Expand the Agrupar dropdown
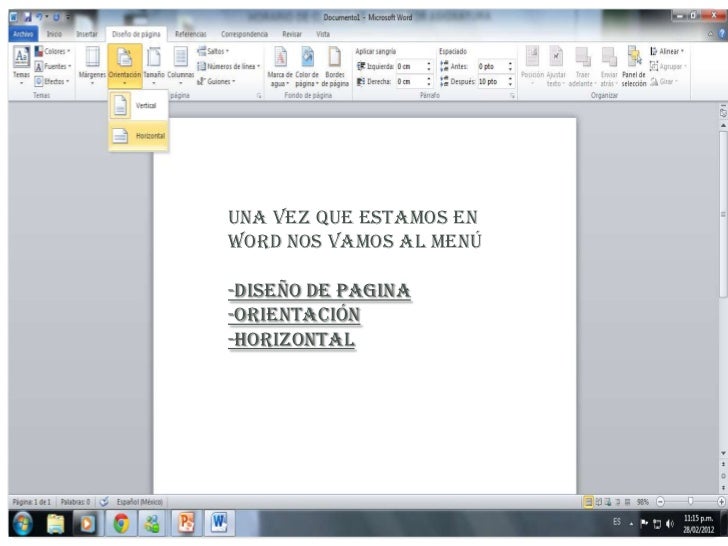728x546 pixels. 668,66
